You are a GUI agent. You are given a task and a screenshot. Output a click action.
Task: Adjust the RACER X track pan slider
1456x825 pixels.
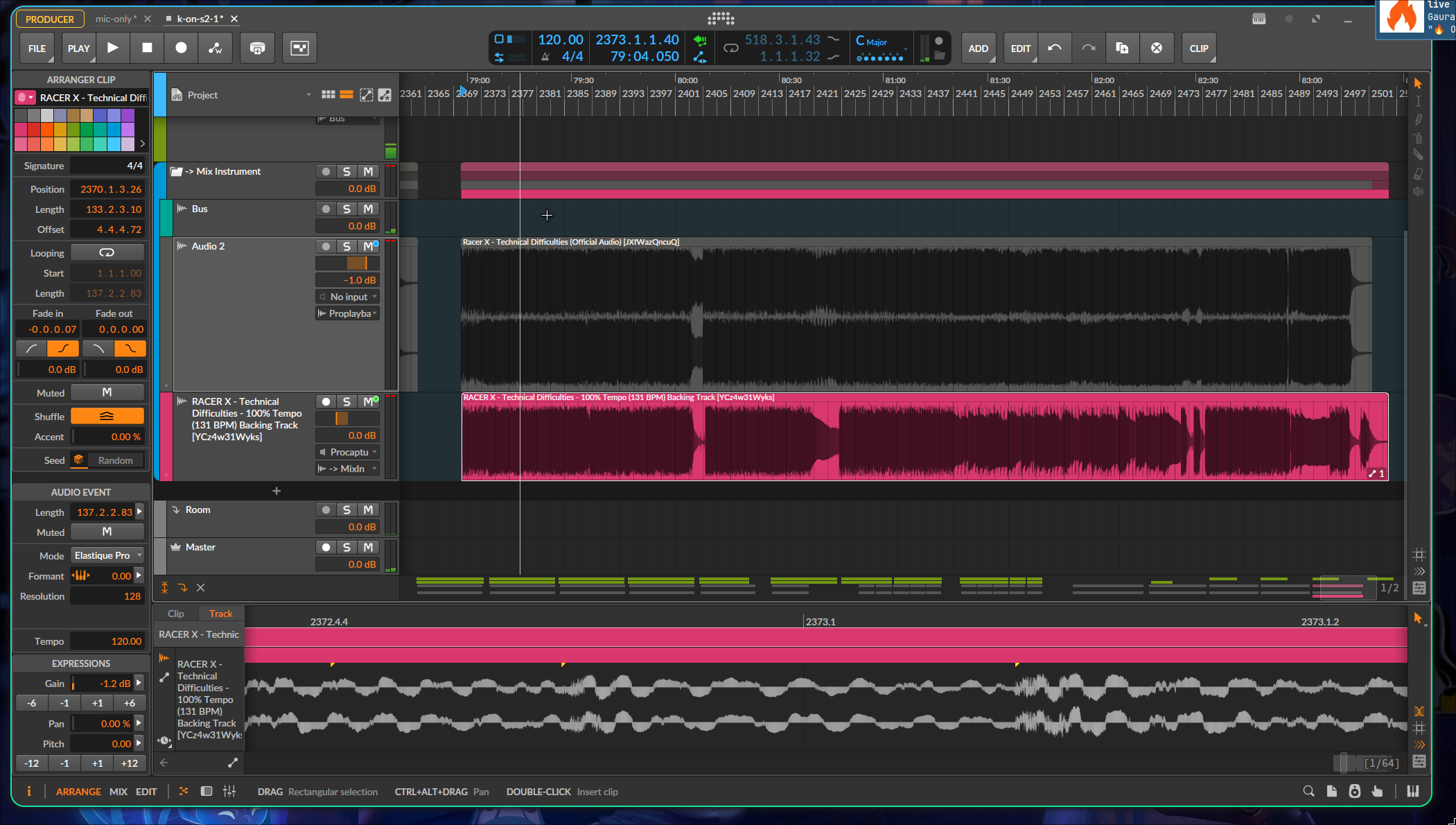click(347, 418)
